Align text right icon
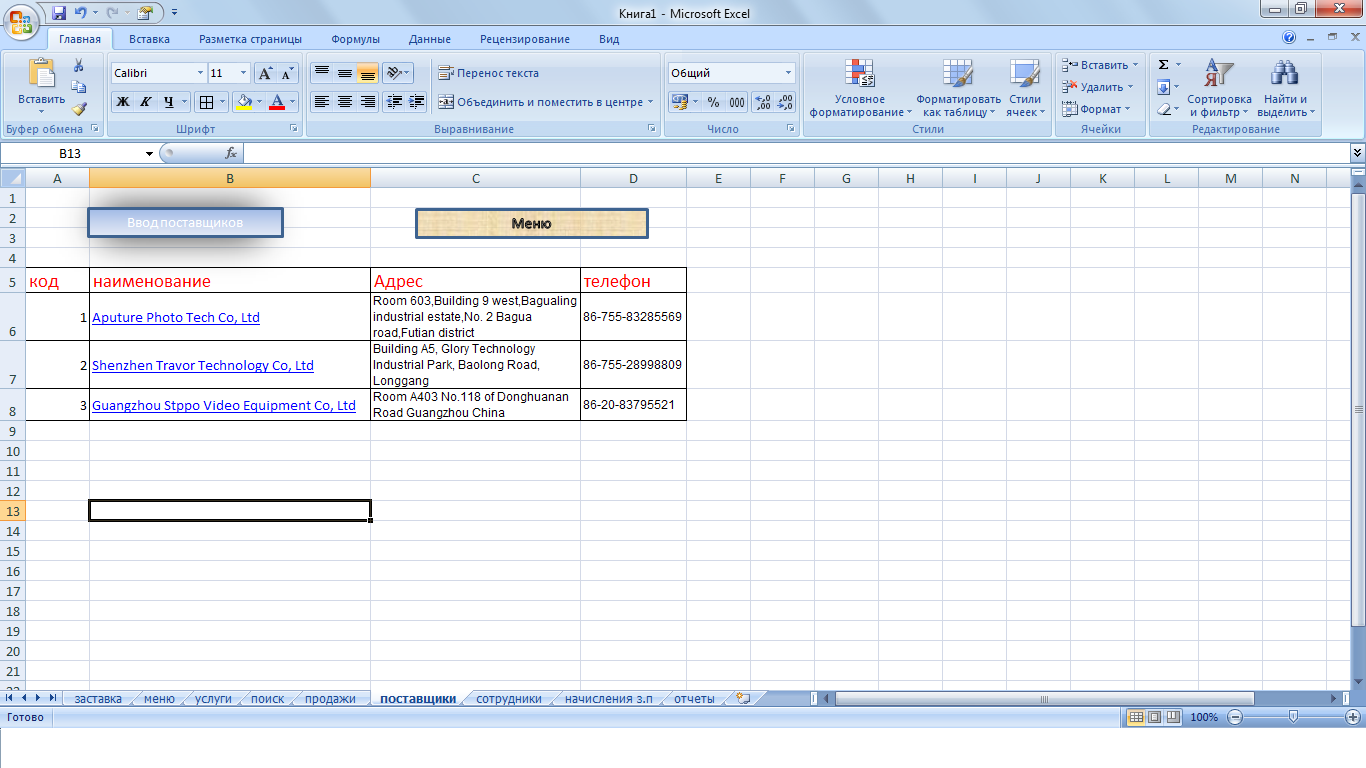Screen dimensions: 1366x768 (367, 102)
